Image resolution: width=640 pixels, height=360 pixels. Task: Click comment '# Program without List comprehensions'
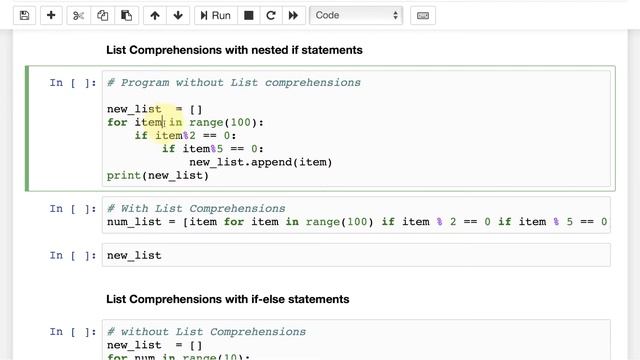point(234,82)
